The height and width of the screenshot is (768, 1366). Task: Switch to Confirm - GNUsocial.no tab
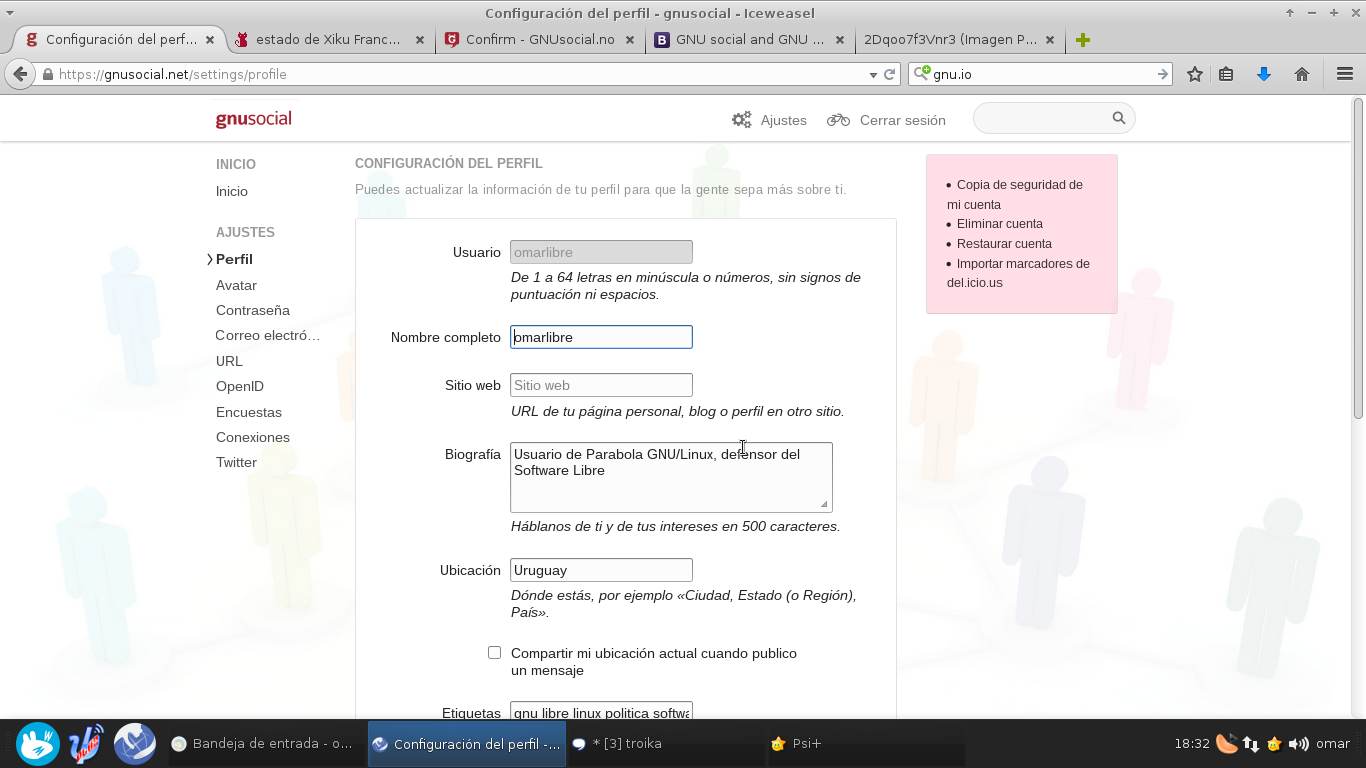coord(540,40)
